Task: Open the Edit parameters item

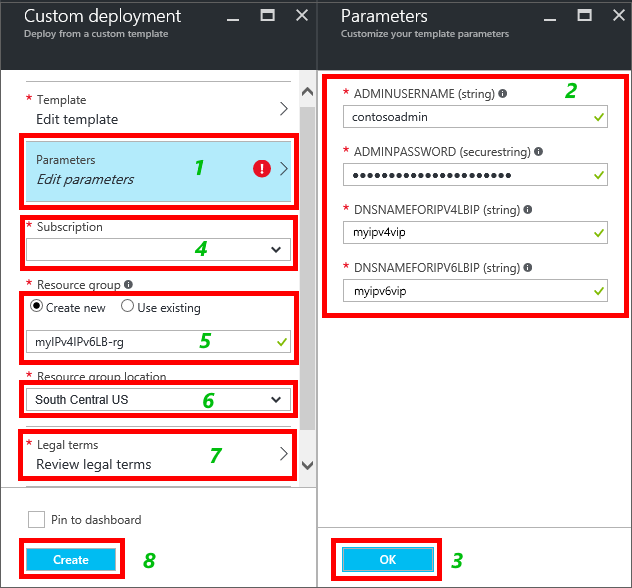Action: point(158,171)
